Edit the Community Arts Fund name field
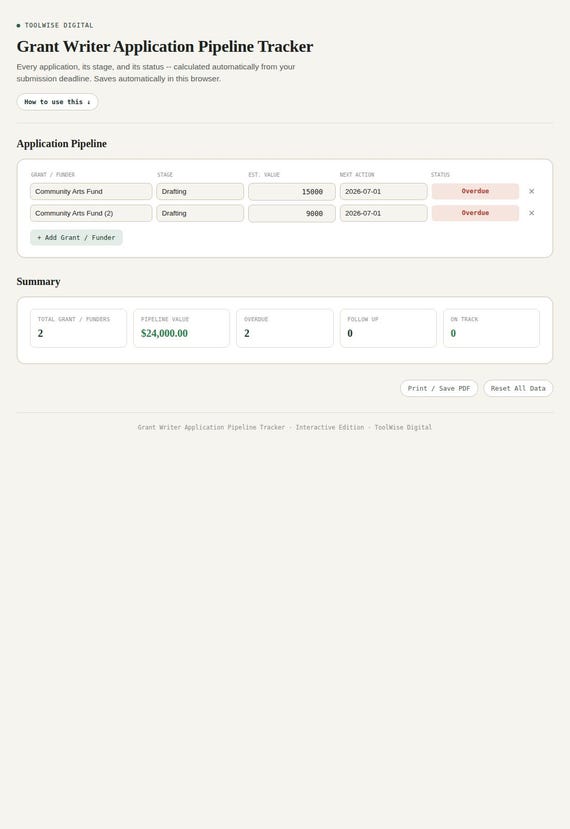570x829 pixels. (91, 191)
